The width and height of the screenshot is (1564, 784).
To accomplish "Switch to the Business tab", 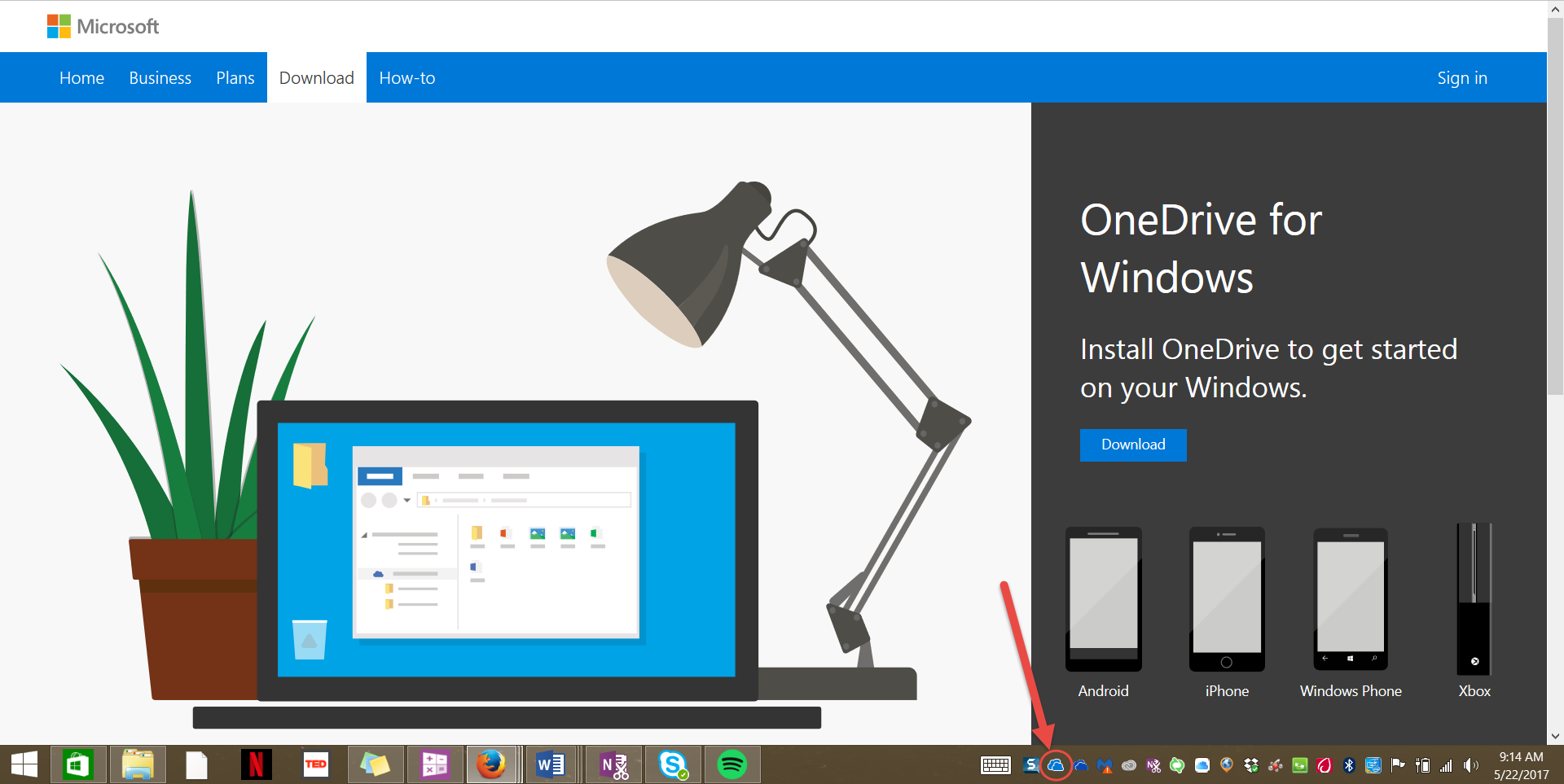I will click(160, 78).
